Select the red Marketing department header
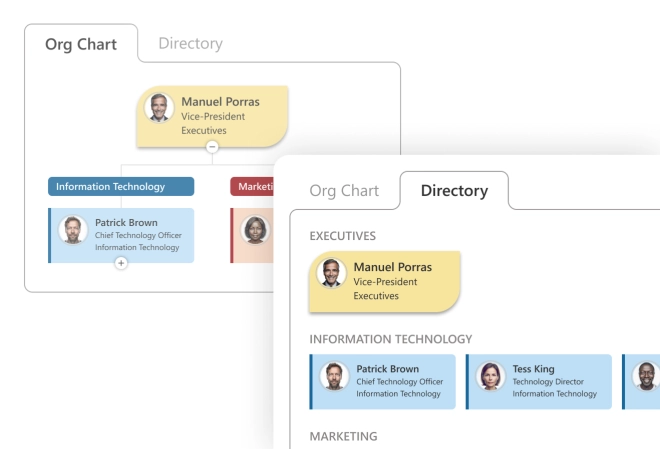Image resolution: width=660 pixels, height=449 pixels. click(252, 186)
